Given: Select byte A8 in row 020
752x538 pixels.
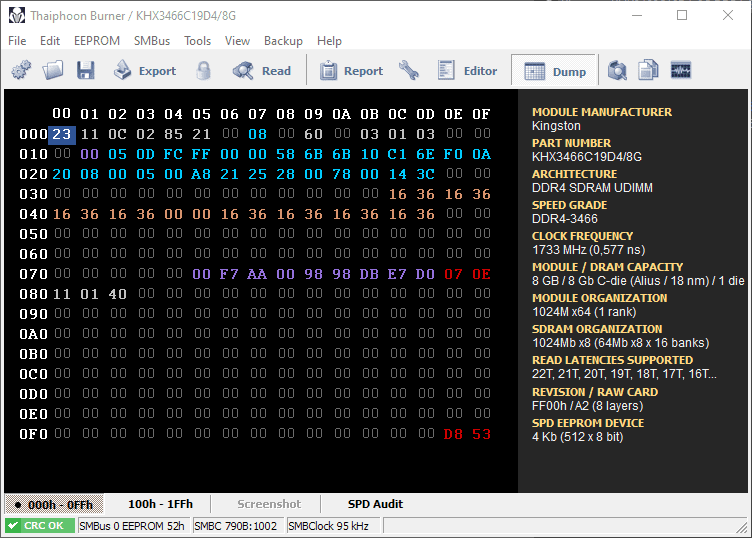Looking at the screenshot, I should pos(201,174).
